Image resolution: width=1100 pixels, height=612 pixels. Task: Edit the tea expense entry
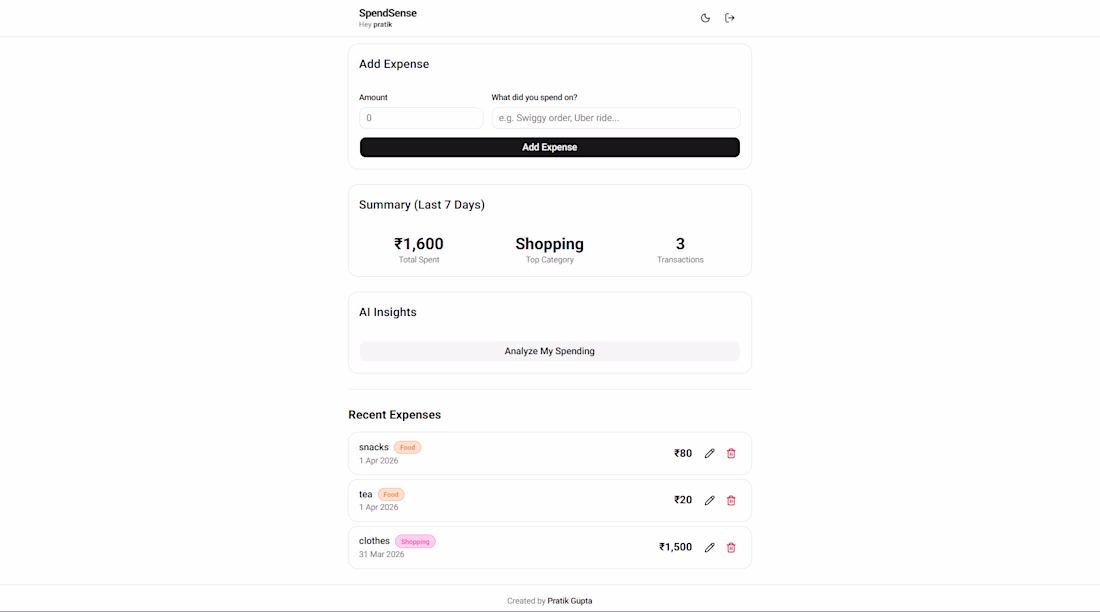(709, 500)
